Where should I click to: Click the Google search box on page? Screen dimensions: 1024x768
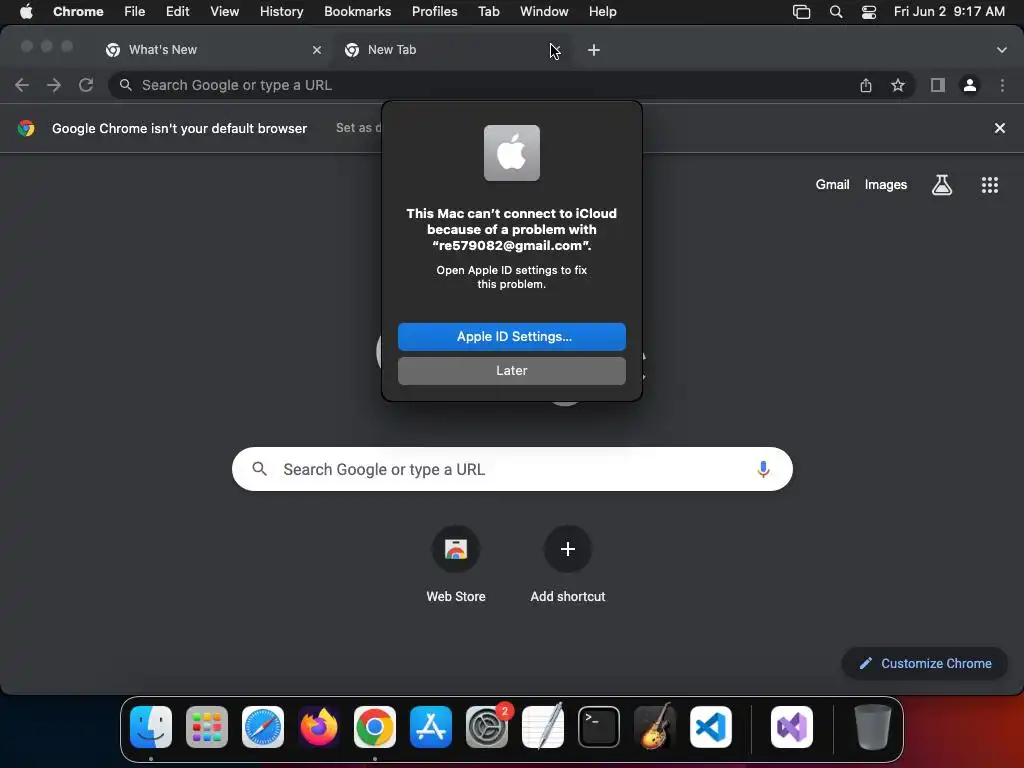[x=512, y=469]
